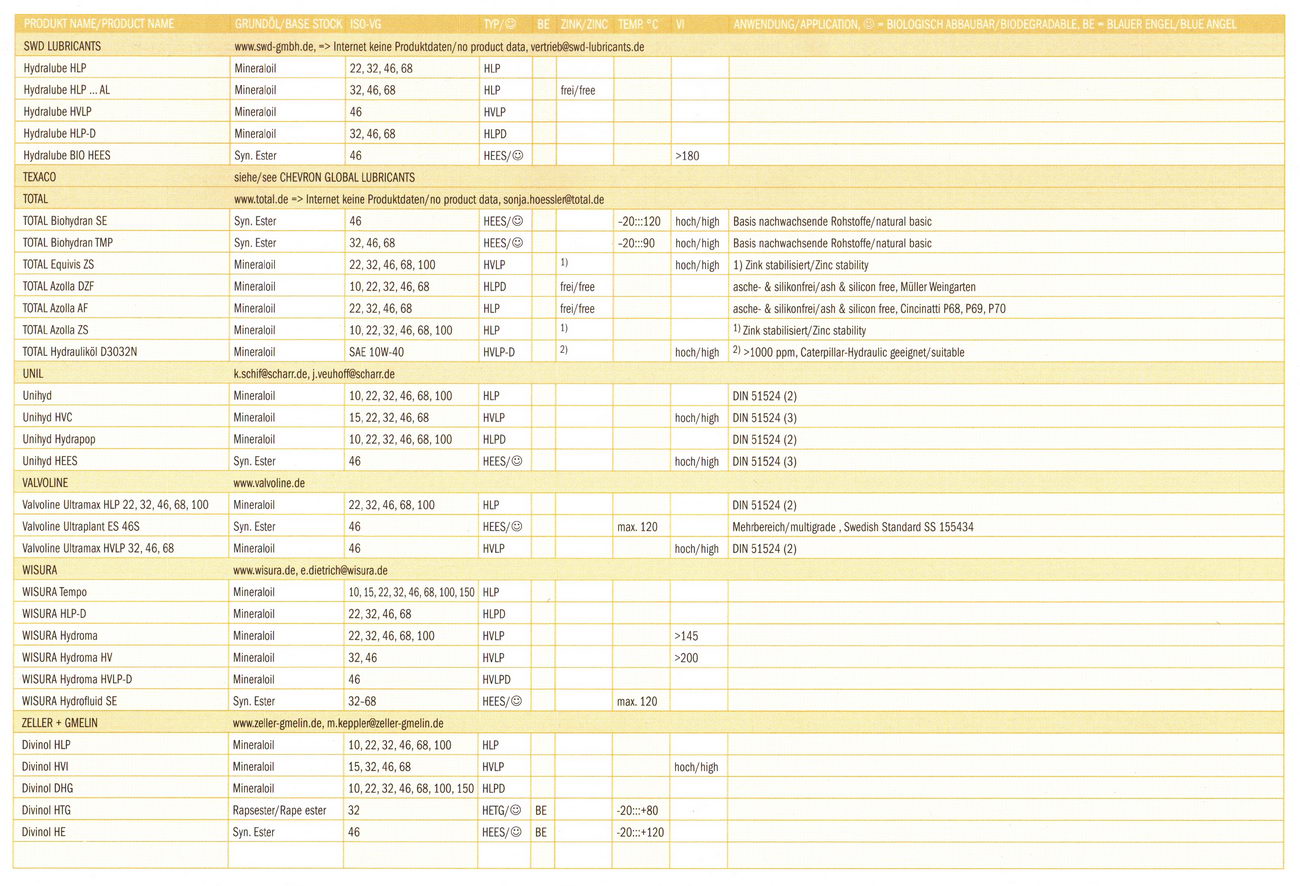Select the PRODUKT NAME/PRODUCT NAME column header
This screenshot has width=1300, height=886.
[x=99, y=24]
